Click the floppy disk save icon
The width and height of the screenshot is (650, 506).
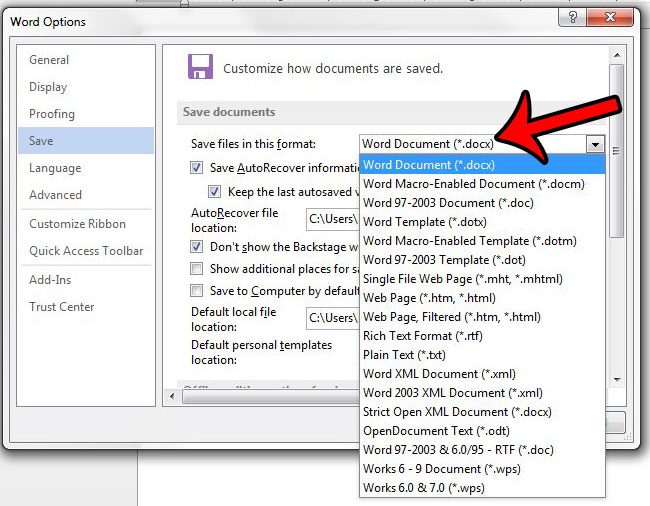coord(201,67)
